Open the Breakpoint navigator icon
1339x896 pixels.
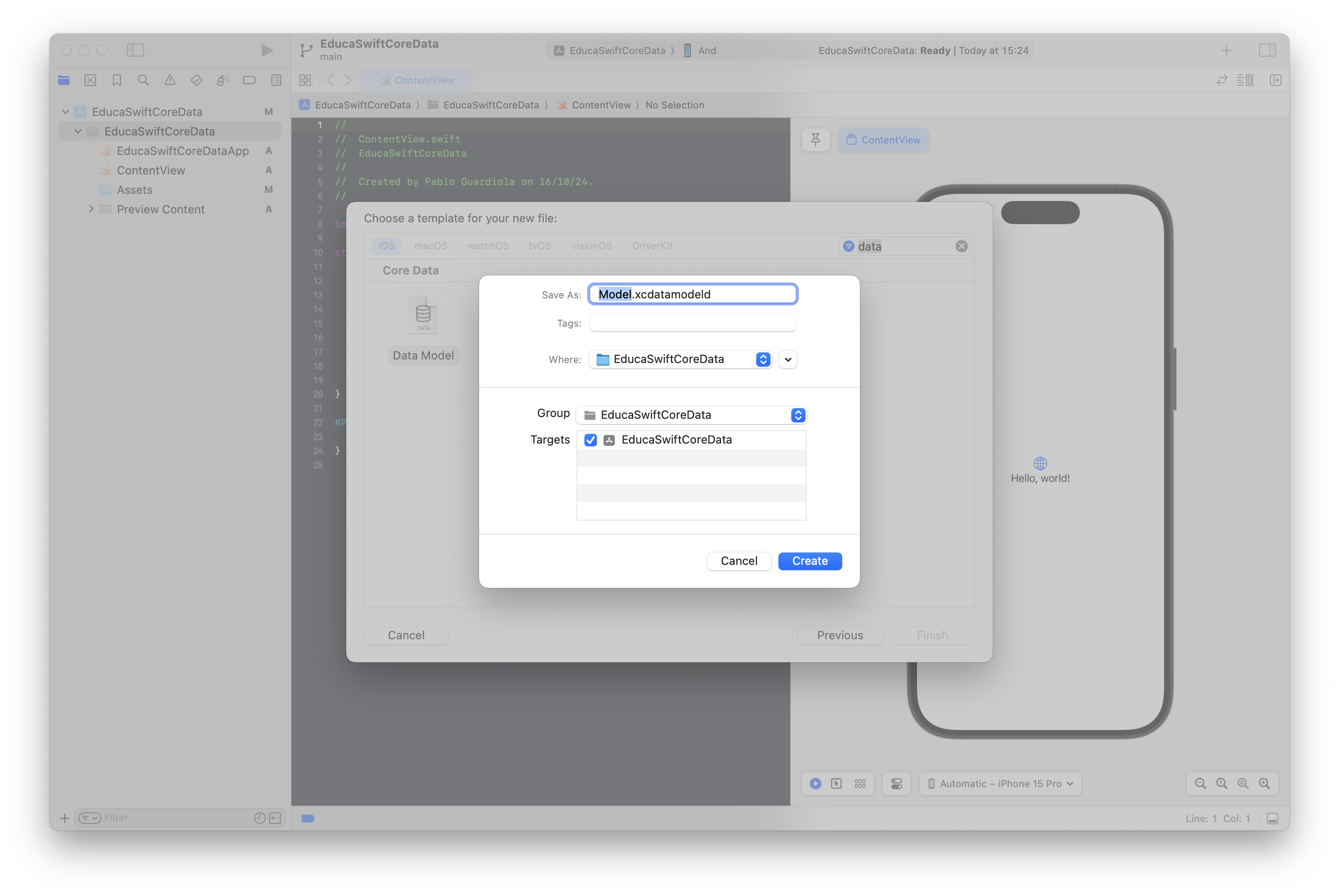tap(249, 80)
